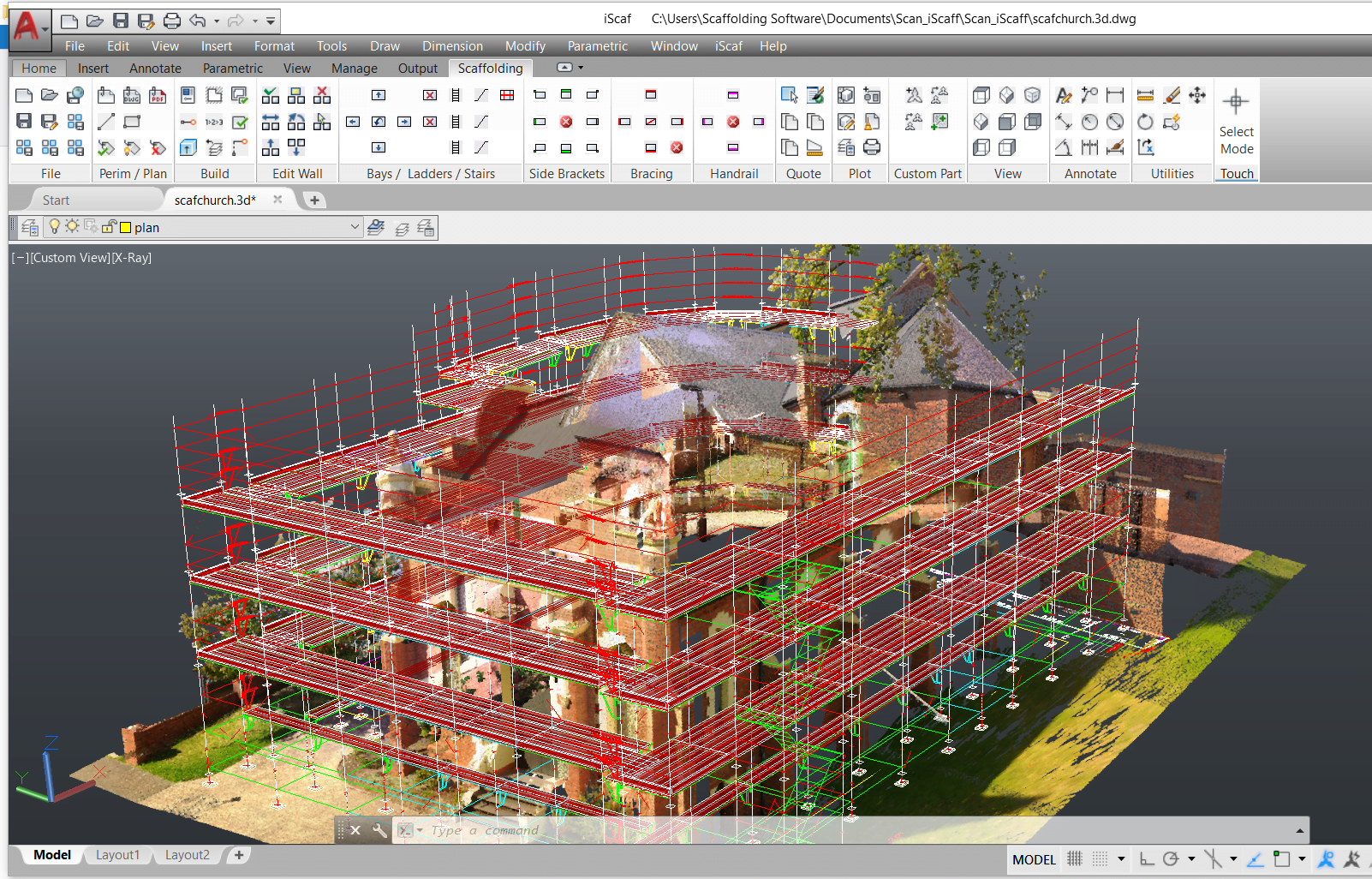Toggle drawing grid display in status bar
Image resolution: width=1372 pixels, height=879 pixels.
(x=1075, y=859)
